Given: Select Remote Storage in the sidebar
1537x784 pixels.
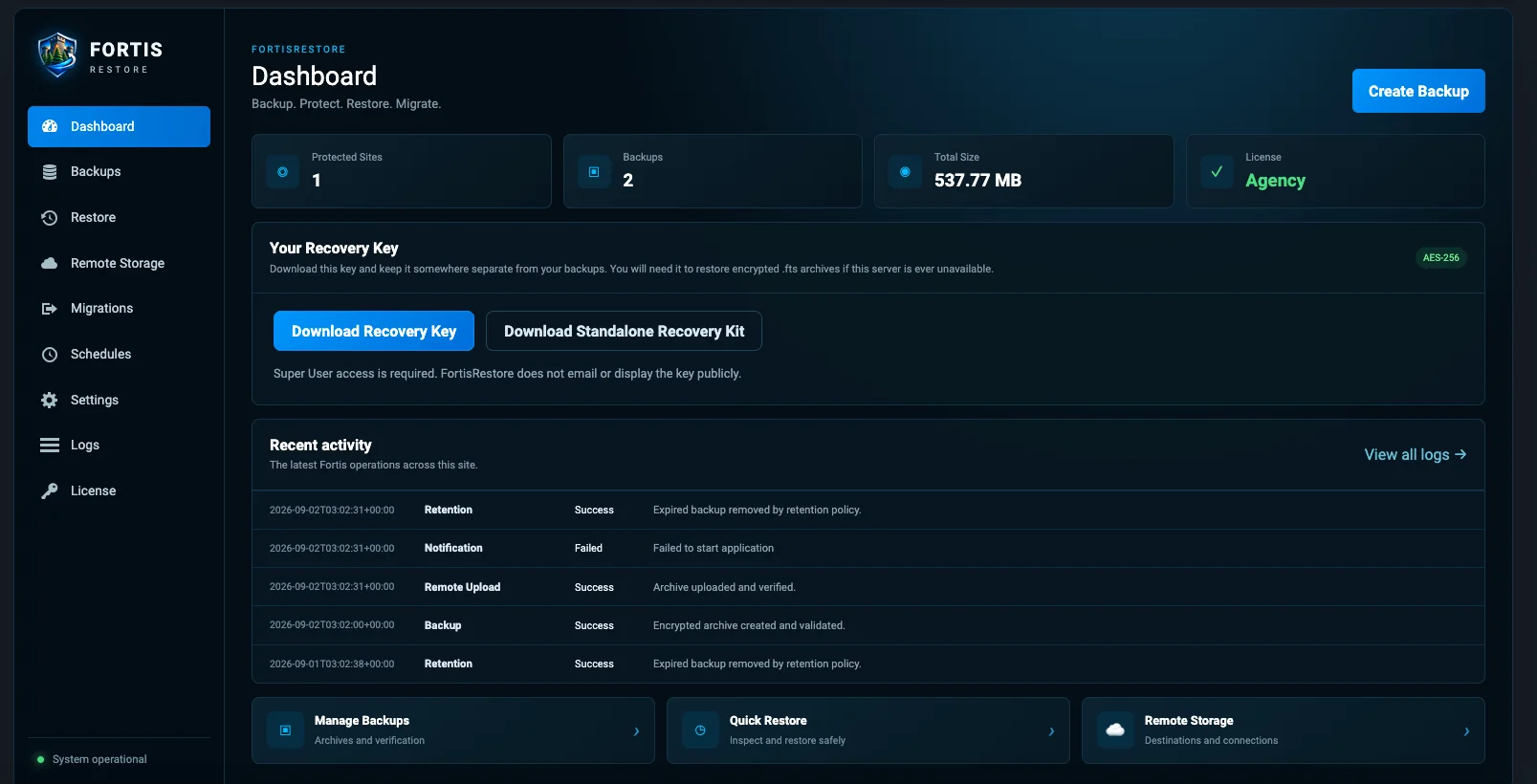Looking at the screenshot, I should 119,263.
